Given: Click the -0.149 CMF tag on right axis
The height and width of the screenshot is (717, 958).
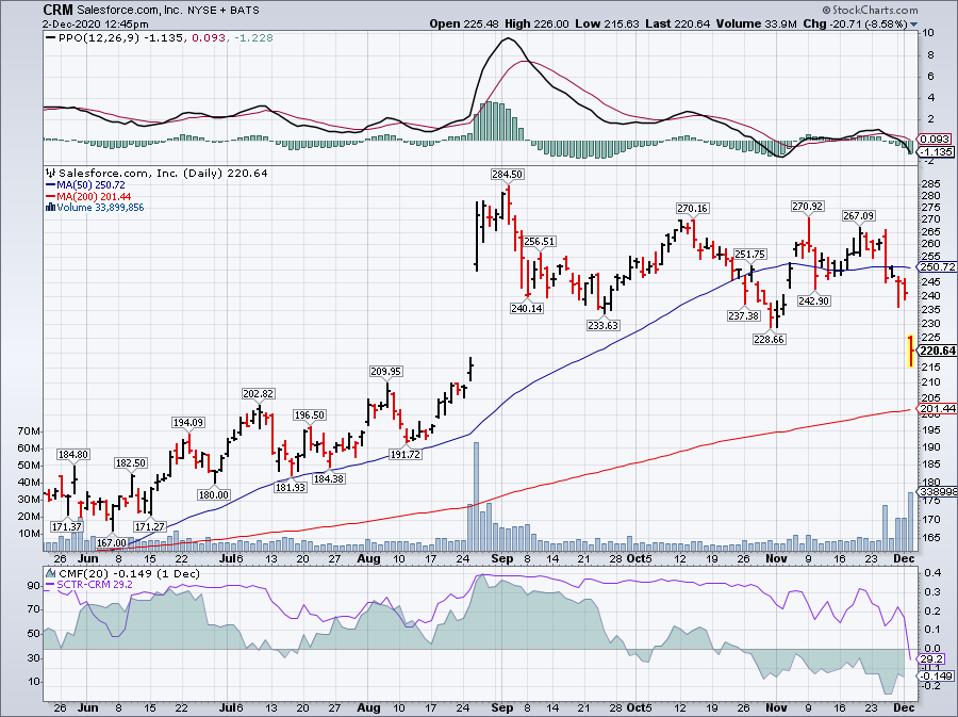Looking at the screenshot, I should (936, 676).
